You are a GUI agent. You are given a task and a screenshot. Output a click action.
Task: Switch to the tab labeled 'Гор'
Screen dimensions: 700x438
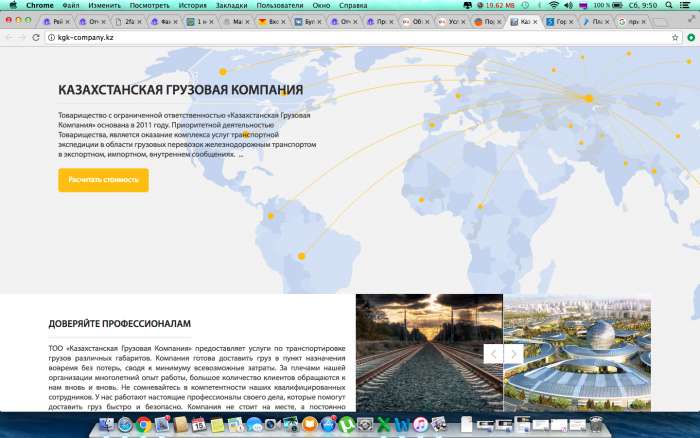[x=558, y=21]
